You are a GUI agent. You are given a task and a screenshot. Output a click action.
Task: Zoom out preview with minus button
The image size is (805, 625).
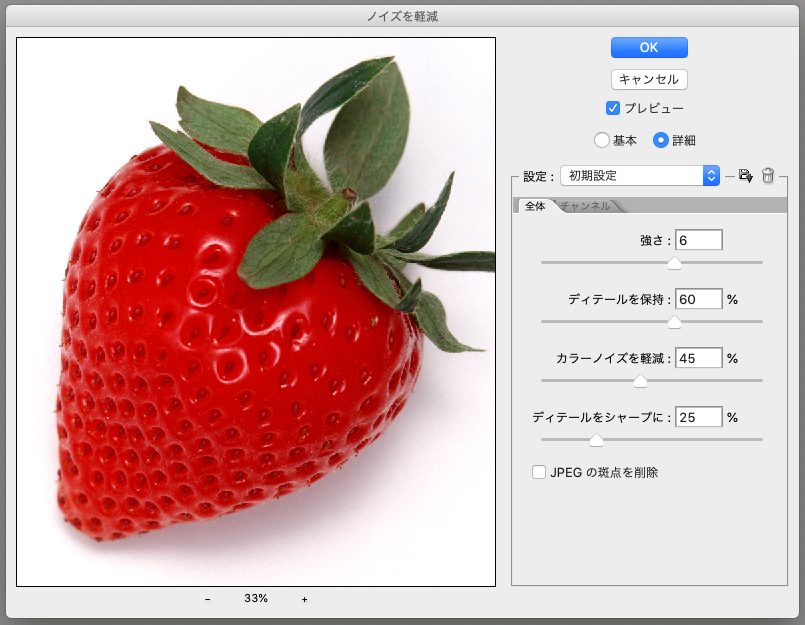coord(208,599)
